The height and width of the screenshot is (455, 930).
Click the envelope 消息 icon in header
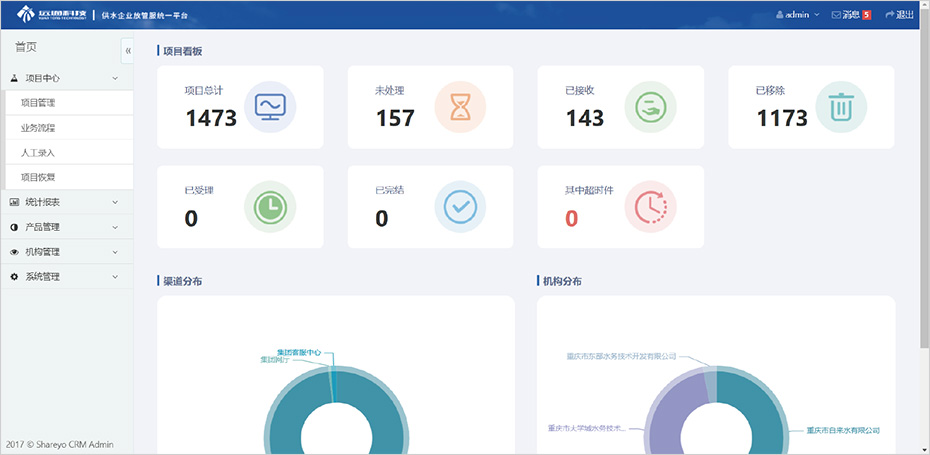(x=836, y=15)
